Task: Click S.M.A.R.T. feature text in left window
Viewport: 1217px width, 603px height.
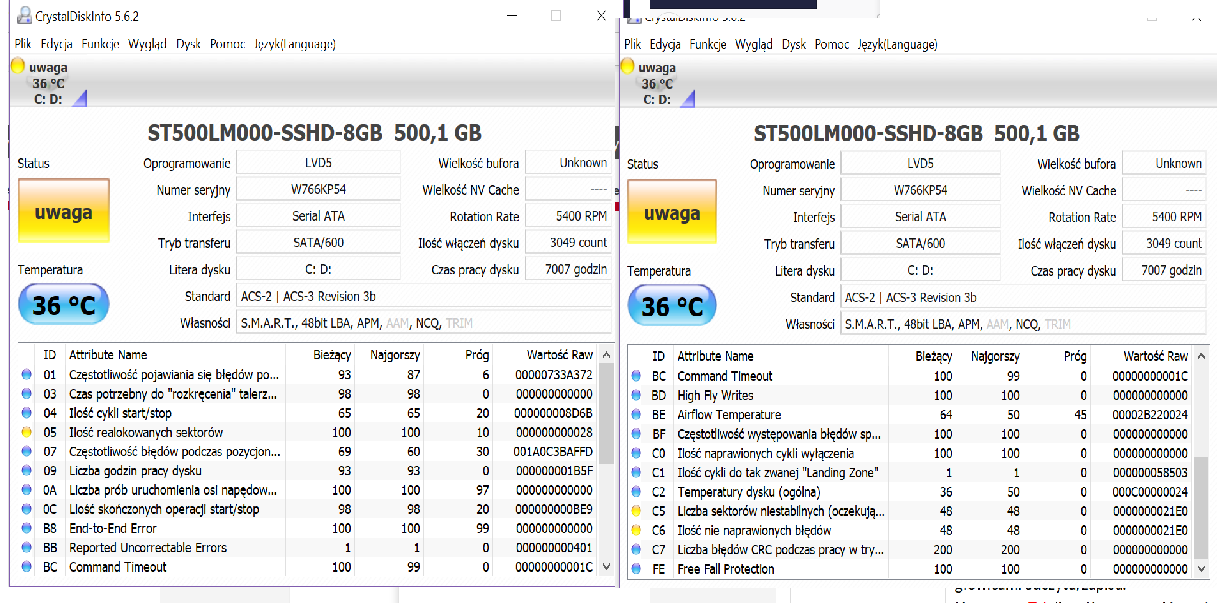Action: coord(269,323)
